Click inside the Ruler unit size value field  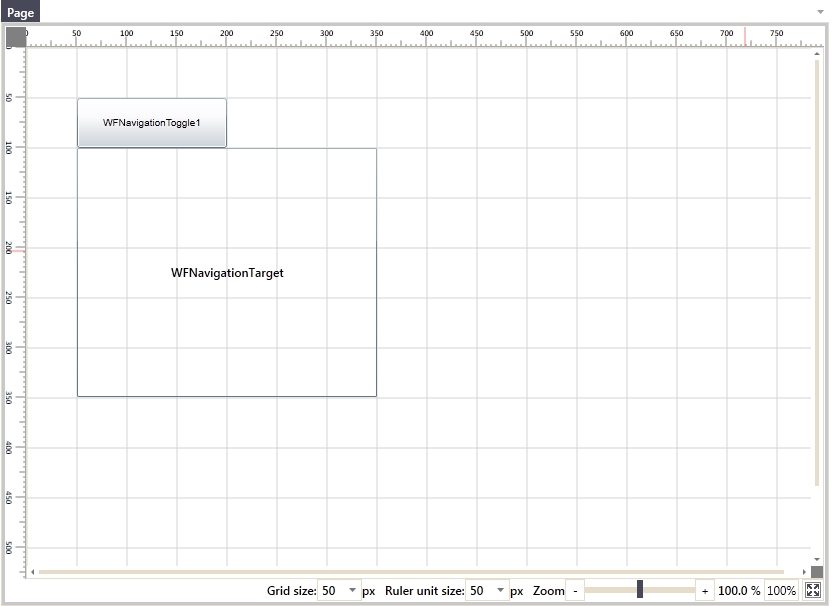point(478,591)
